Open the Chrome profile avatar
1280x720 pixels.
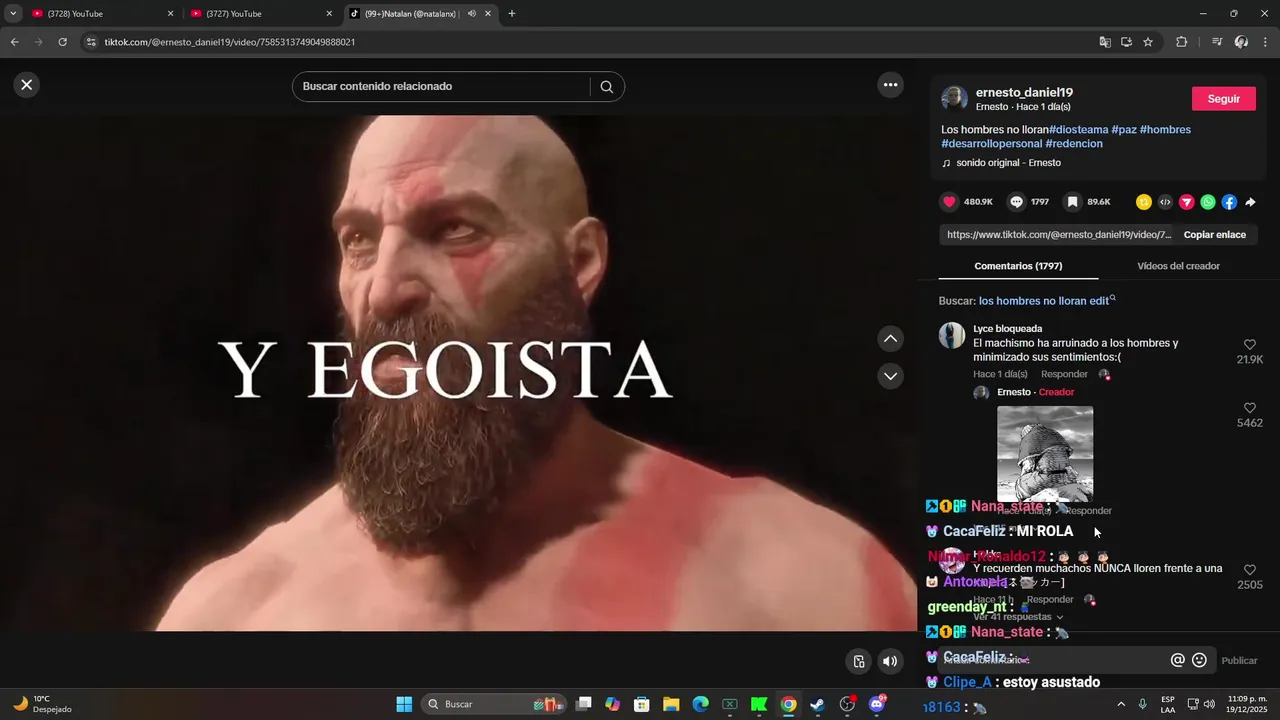[x=1241, y=42]
